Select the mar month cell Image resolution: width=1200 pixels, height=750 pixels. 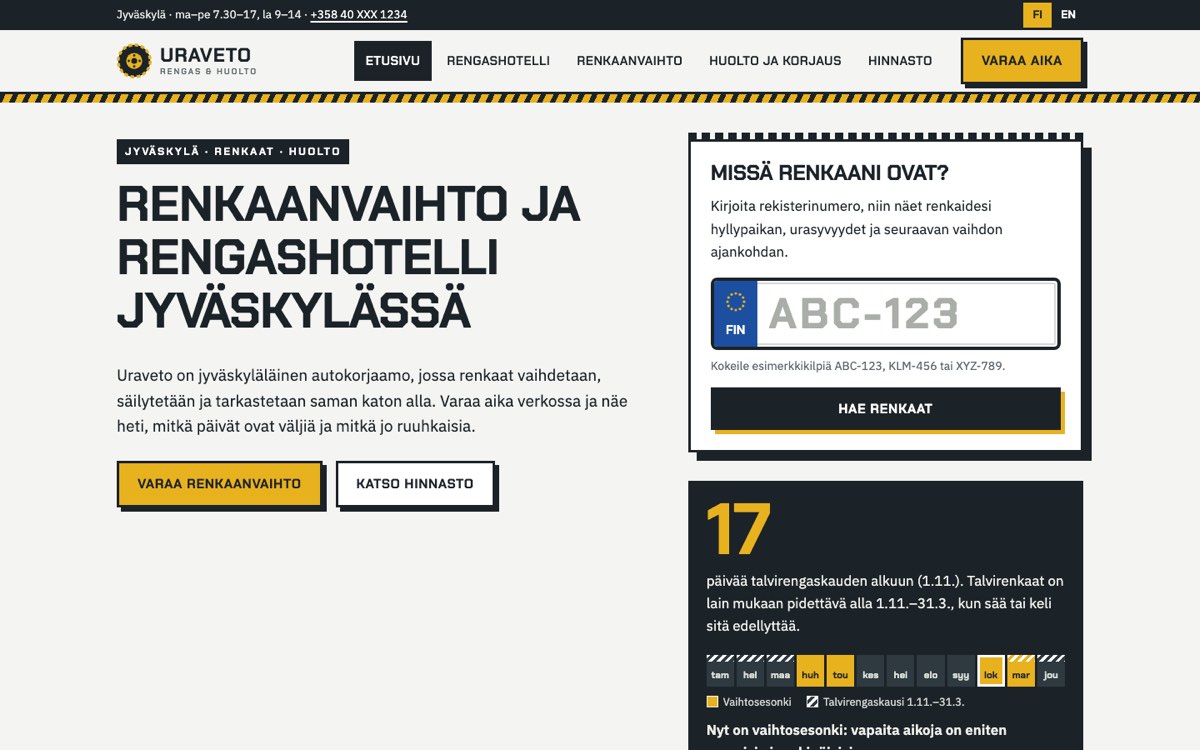1021,671
